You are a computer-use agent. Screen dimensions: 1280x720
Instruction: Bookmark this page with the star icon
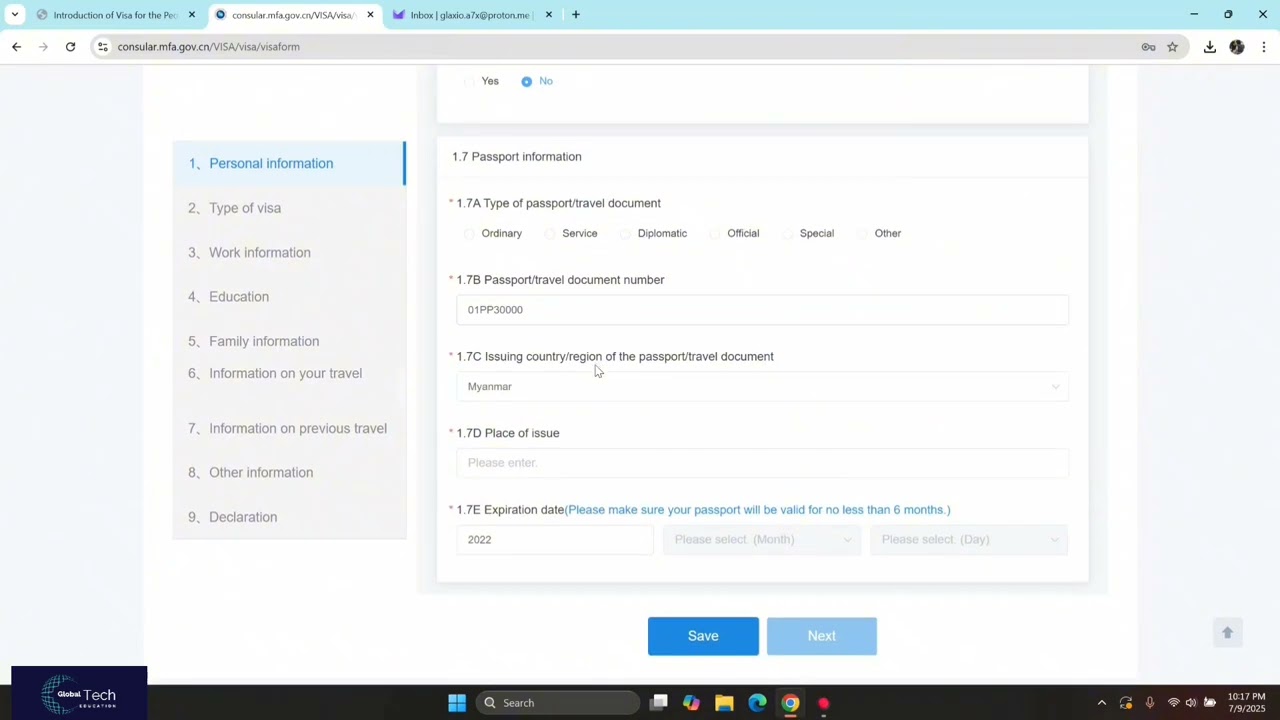pos(1172,47)
